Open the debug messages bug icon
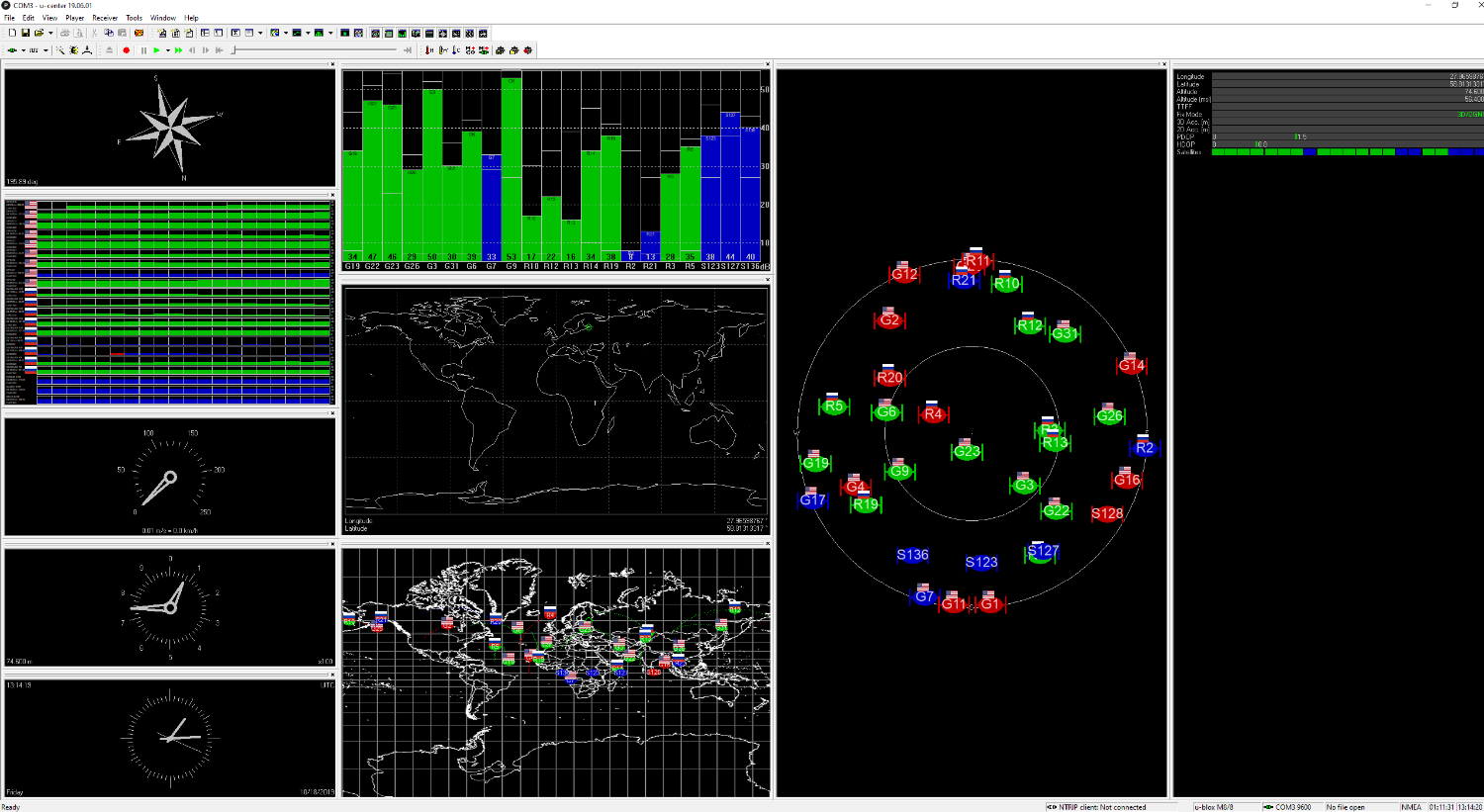The height and width of the screenshot is (812, 1484). (x=74, y=50)
